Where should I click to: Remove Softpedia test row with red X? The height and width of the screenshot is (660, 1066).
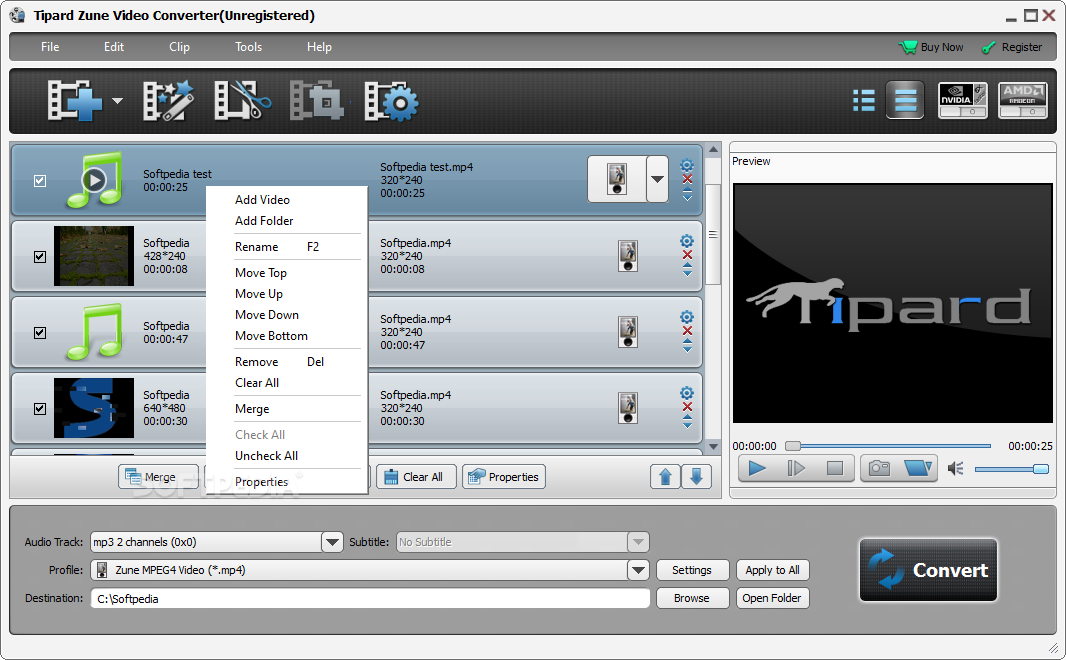click(687, 179)
